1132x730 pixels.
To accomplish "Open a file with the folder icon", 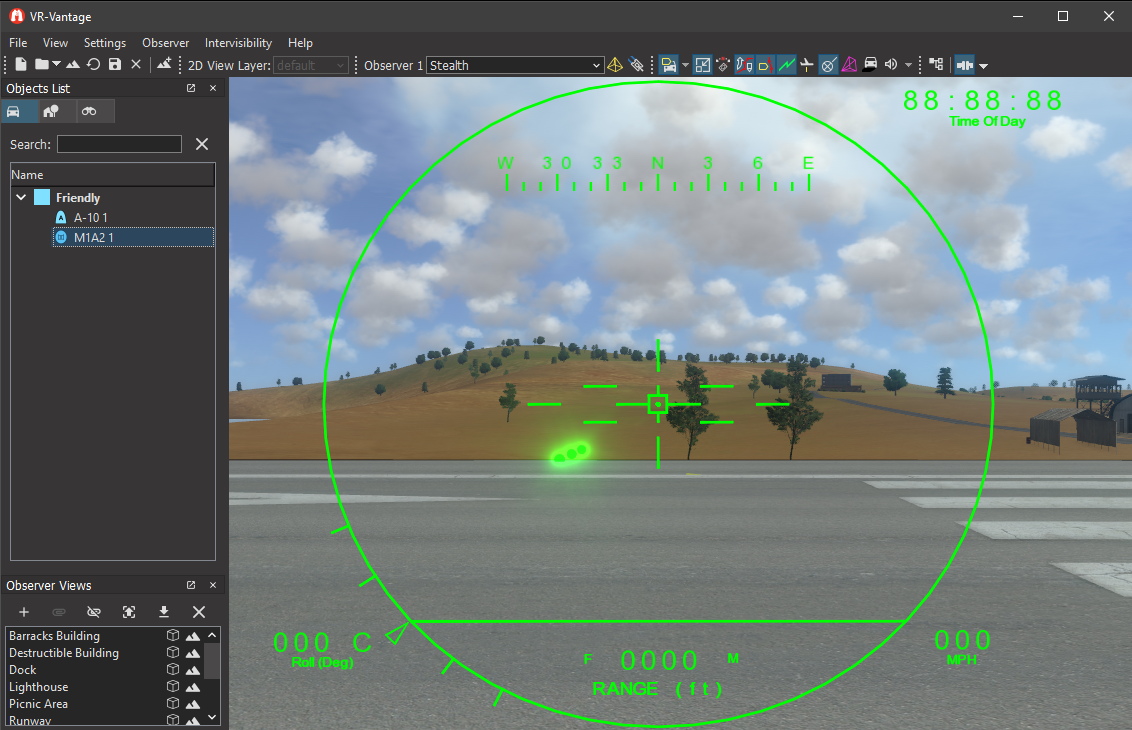I will click(42, 65).
